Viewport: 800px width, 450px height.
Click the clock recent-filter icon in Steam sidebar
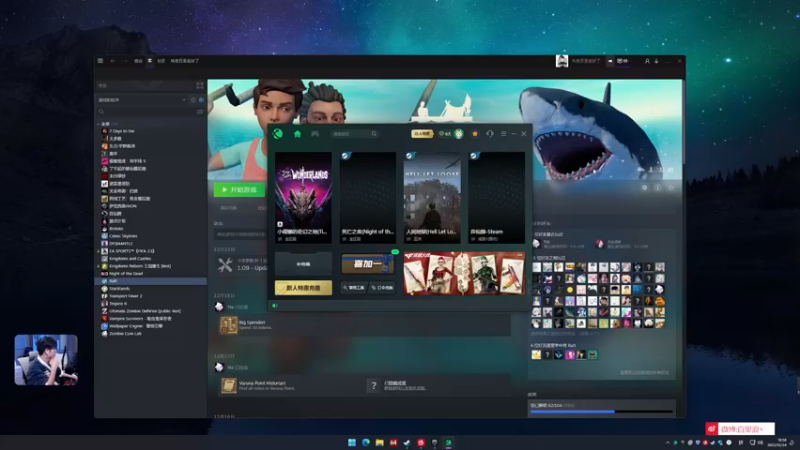pyautogui.click(x=193, y=100)
